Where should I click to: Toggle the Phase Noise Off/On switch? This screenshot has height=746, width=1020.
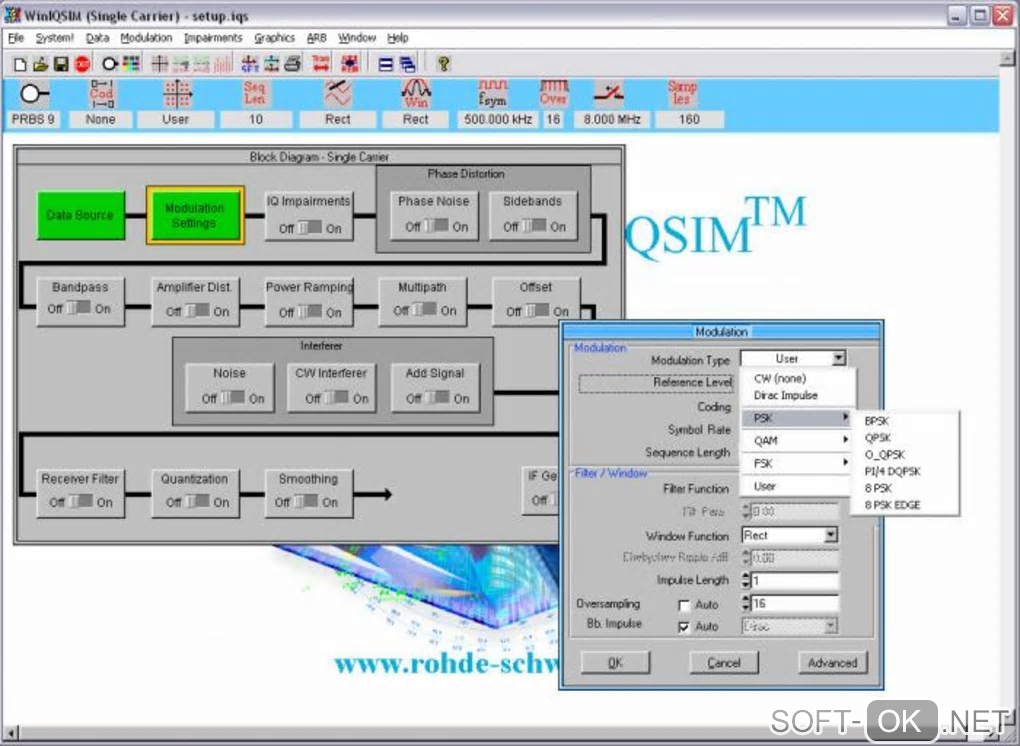tap(436, 226)
